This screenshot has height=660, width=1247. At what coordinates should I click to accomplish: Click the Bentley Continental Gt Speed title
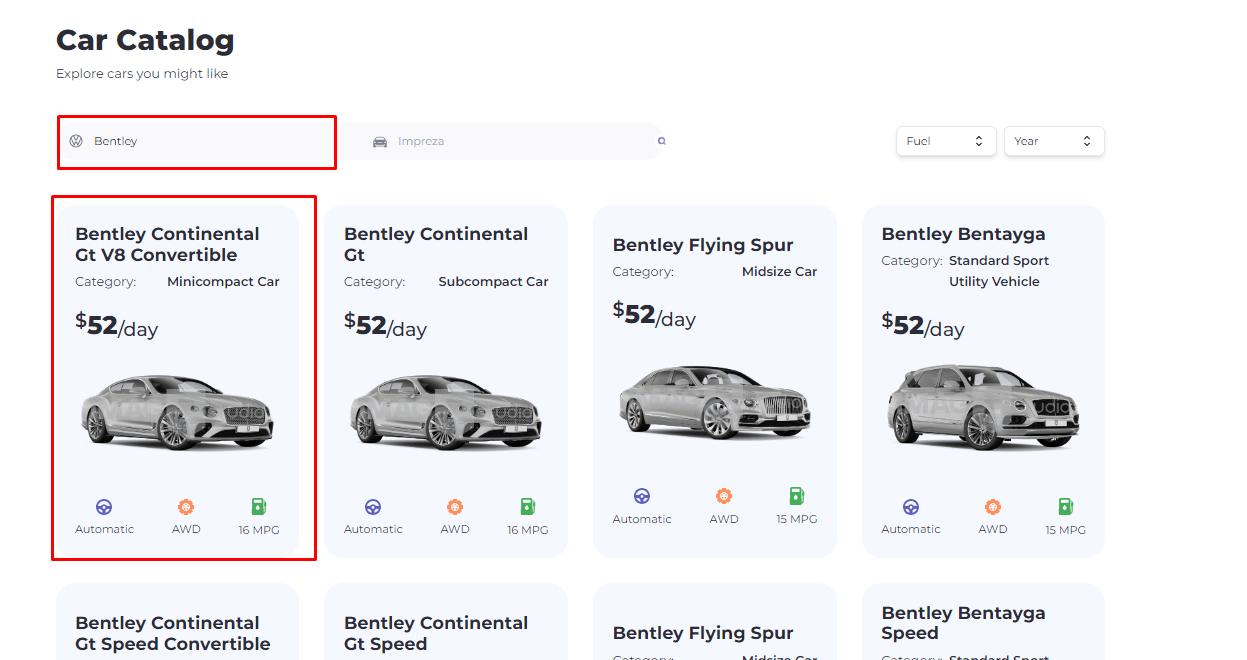point(436,633)
